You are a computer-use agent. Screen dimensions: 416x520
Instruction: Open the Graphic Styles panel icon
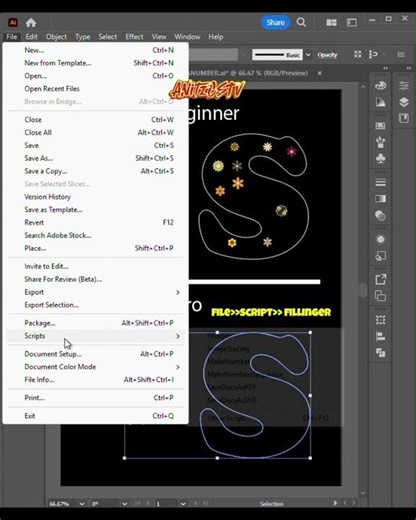click(380, 256)
